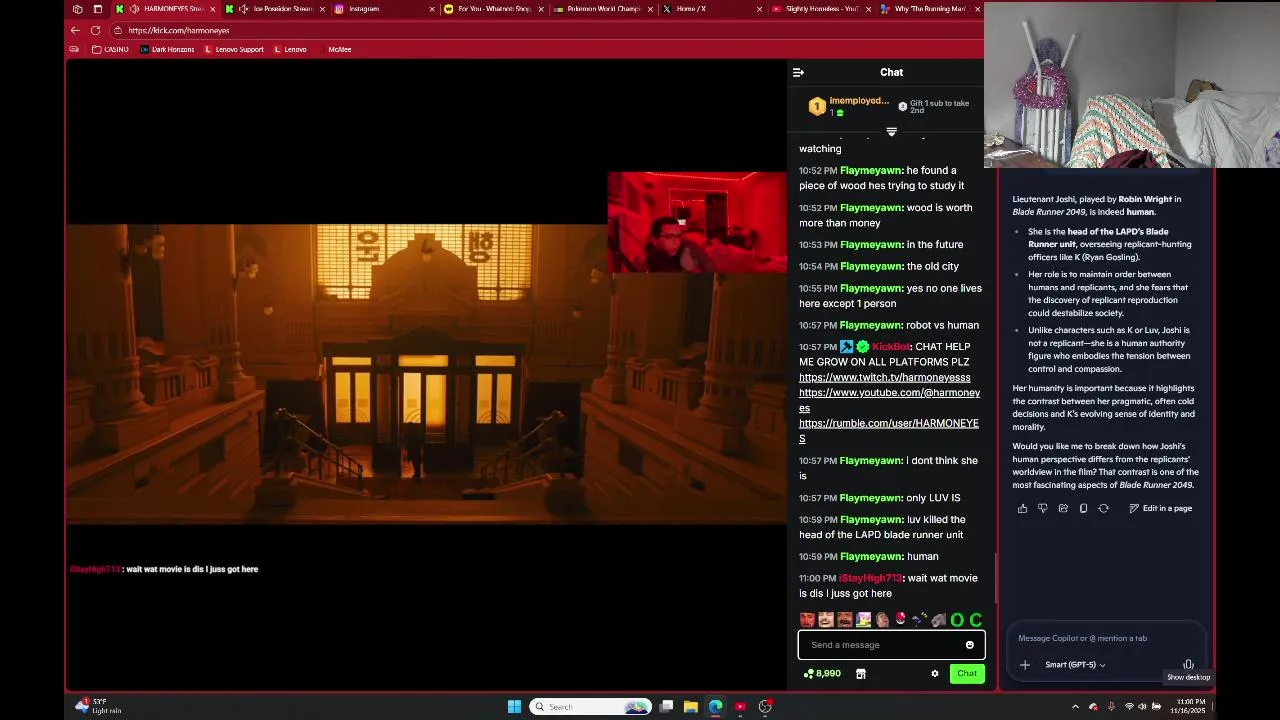Dislike the Copilot response with thumbs down

tap(1042, 508)
